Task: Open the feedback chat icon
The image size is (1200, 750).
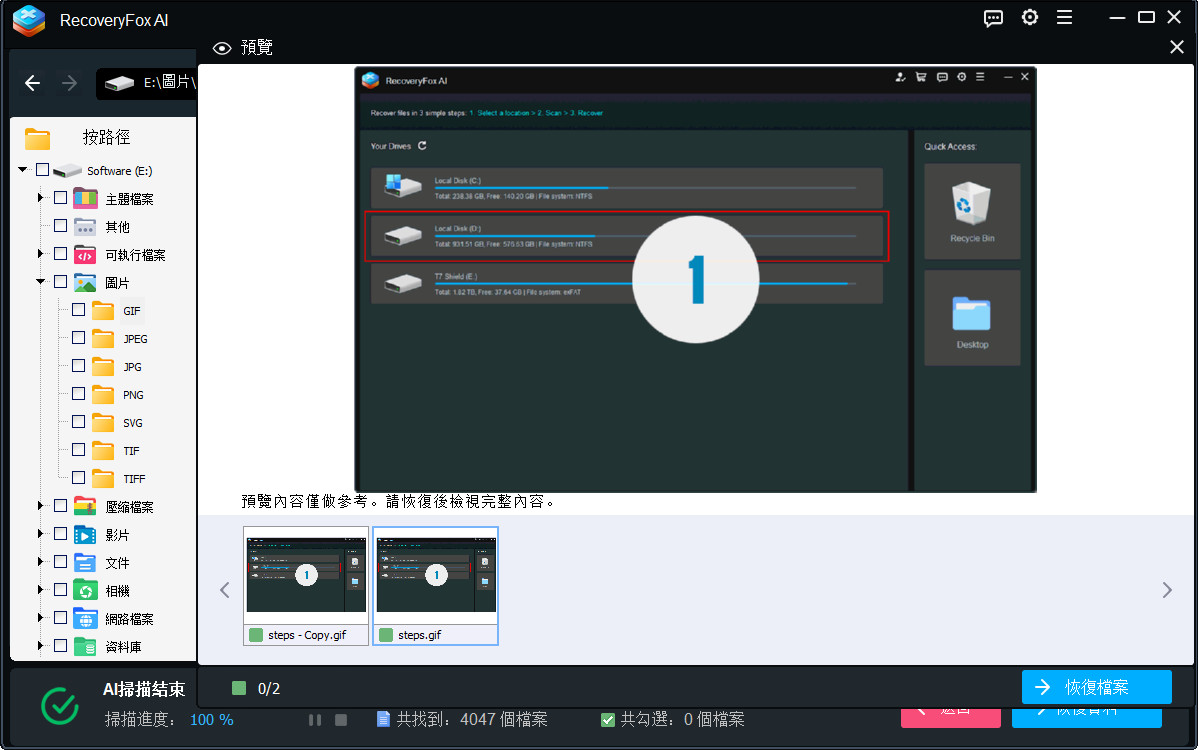Action: click(993, 17)
